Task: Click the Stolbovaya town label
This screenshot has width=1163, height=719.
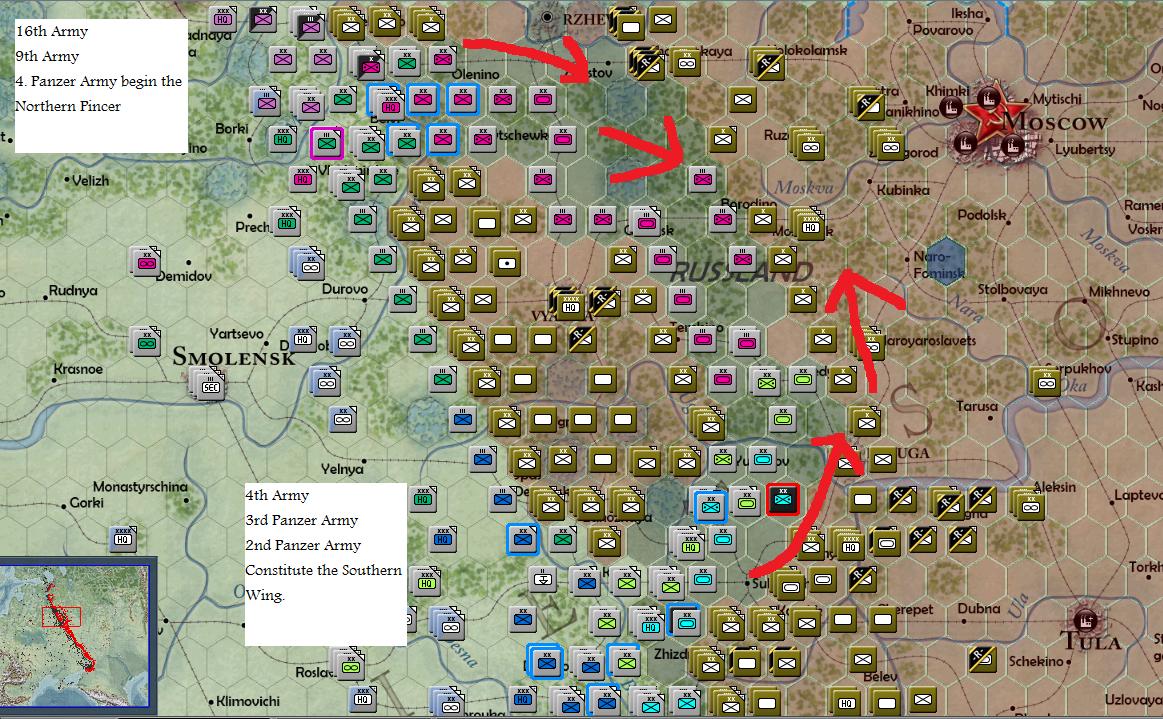Action: 1012,289
